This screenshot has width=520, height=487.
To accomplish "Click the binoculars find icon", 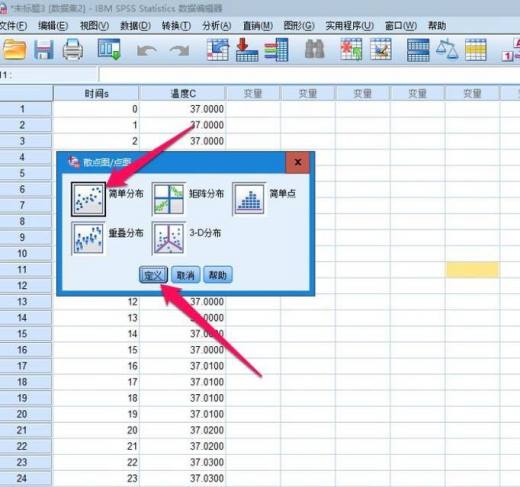I will point(314,49).
